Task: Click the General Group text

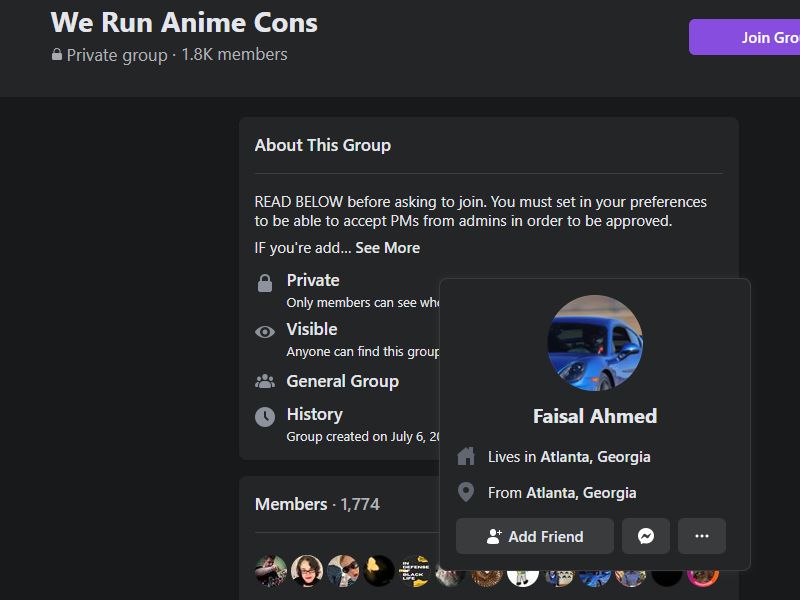Action: (x=343, y=381)
